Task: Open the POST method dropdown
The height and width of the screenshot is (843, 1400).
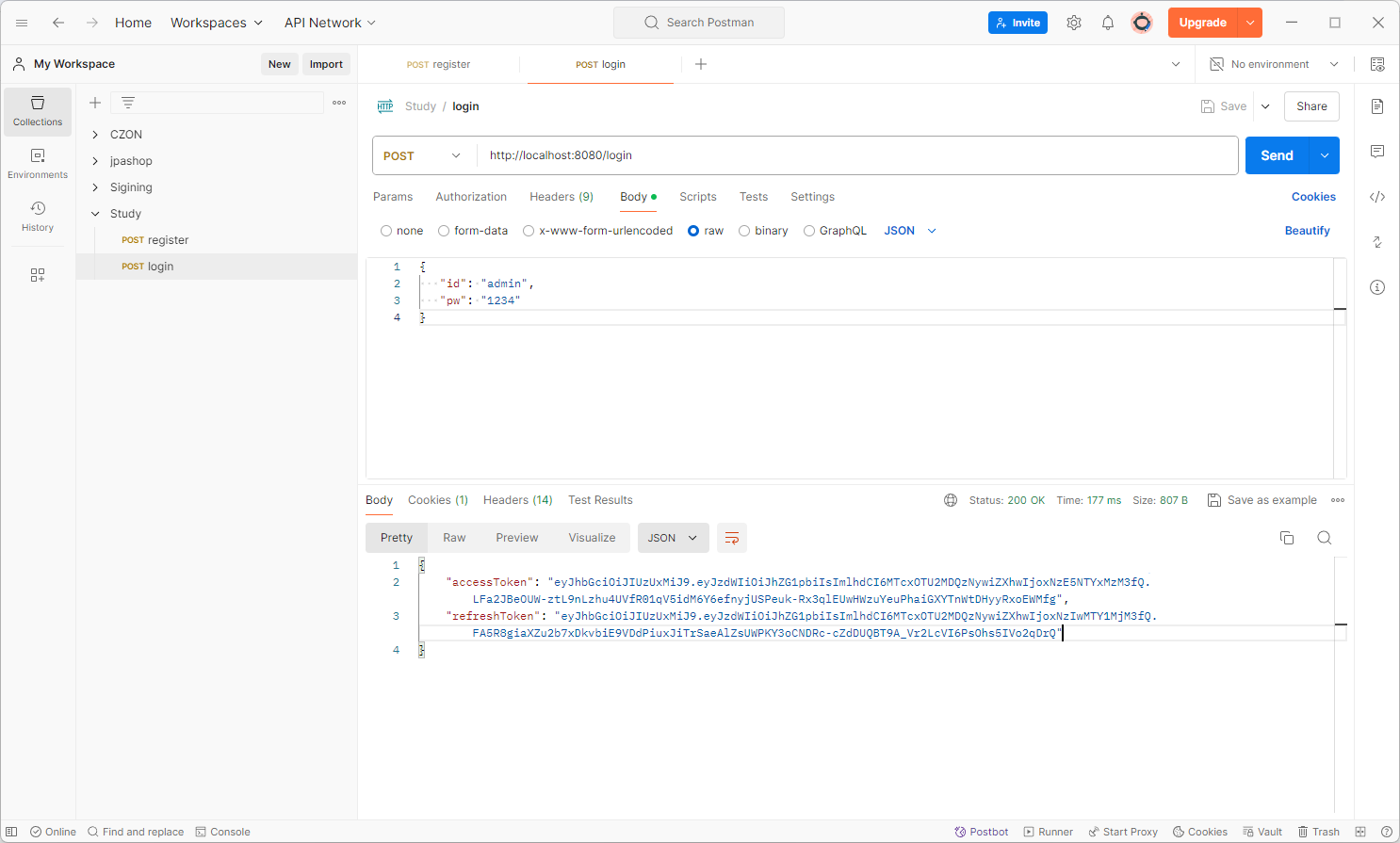Action: point(424,155)
